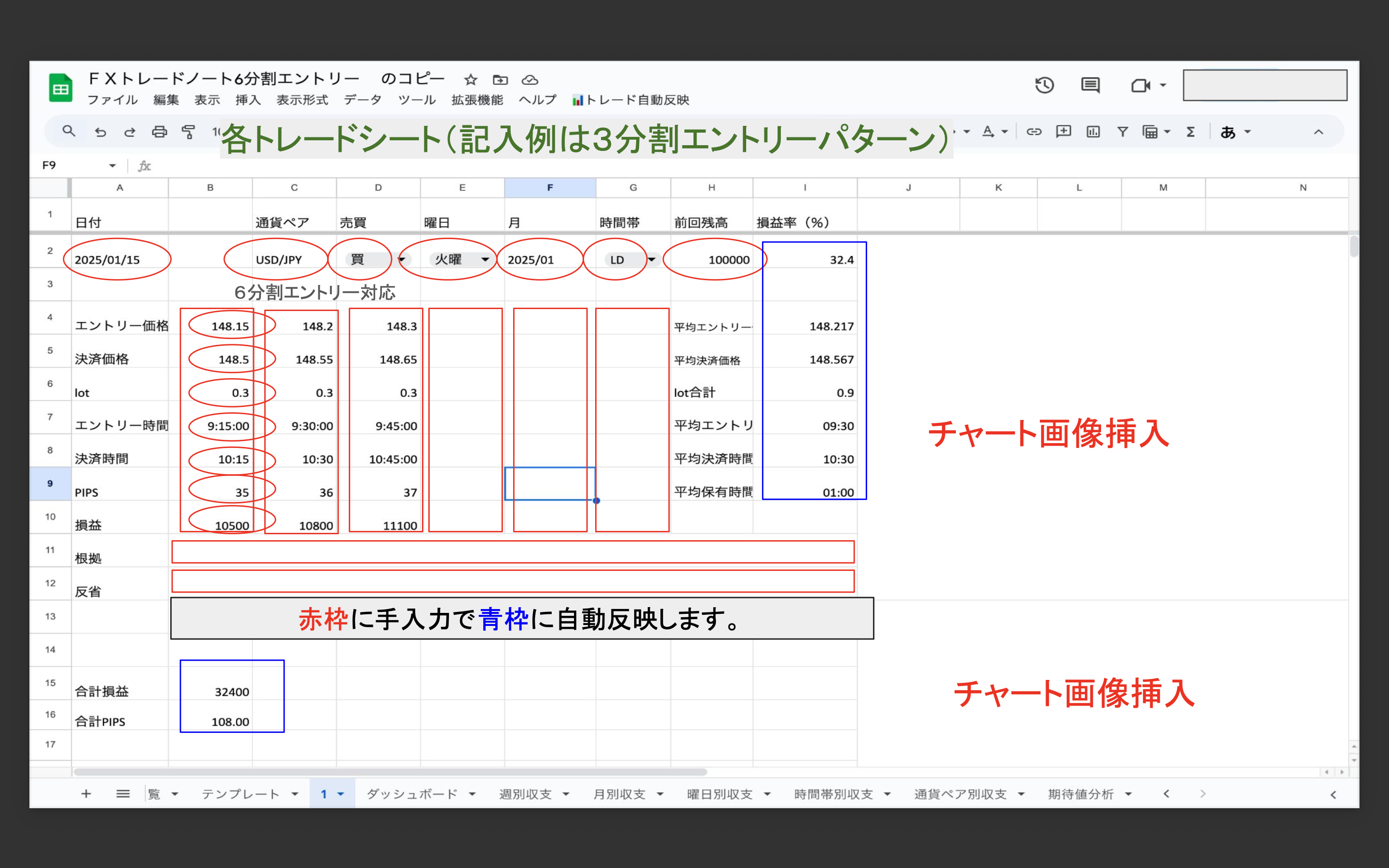Open the 火曜 weekday dropdown

coord(485,259)
